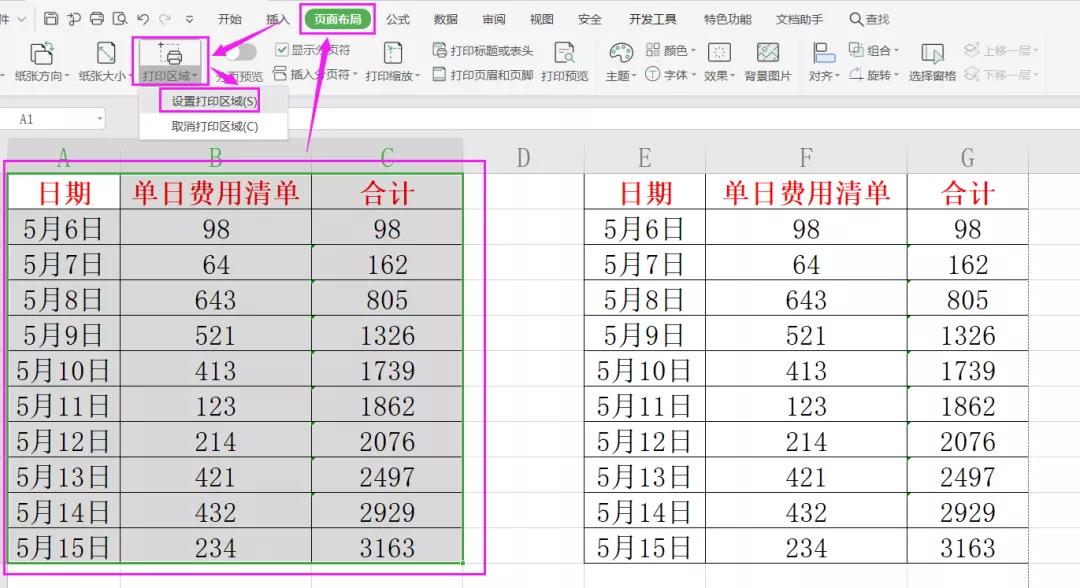
Task: Toggle the 分页预览 page break preview switch
Action: 240,52
